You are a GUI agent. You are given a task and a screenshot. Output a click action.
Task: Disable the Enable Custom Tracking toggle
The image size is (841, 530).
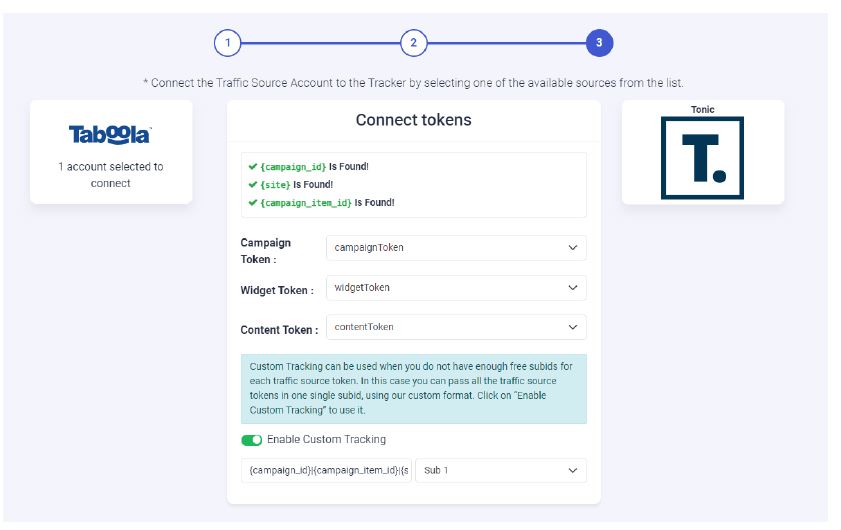251,440
